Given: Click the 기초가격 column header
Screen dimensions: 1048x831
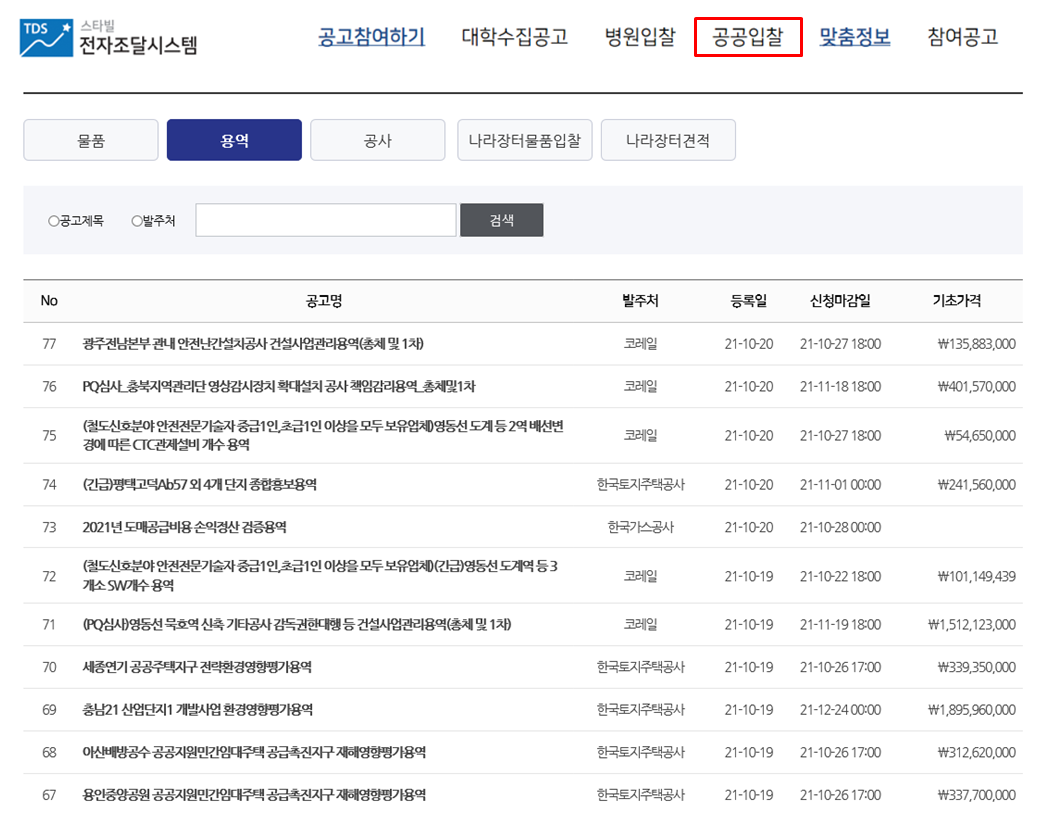Looking at the screenshot, I should click(x=957, y=301).
